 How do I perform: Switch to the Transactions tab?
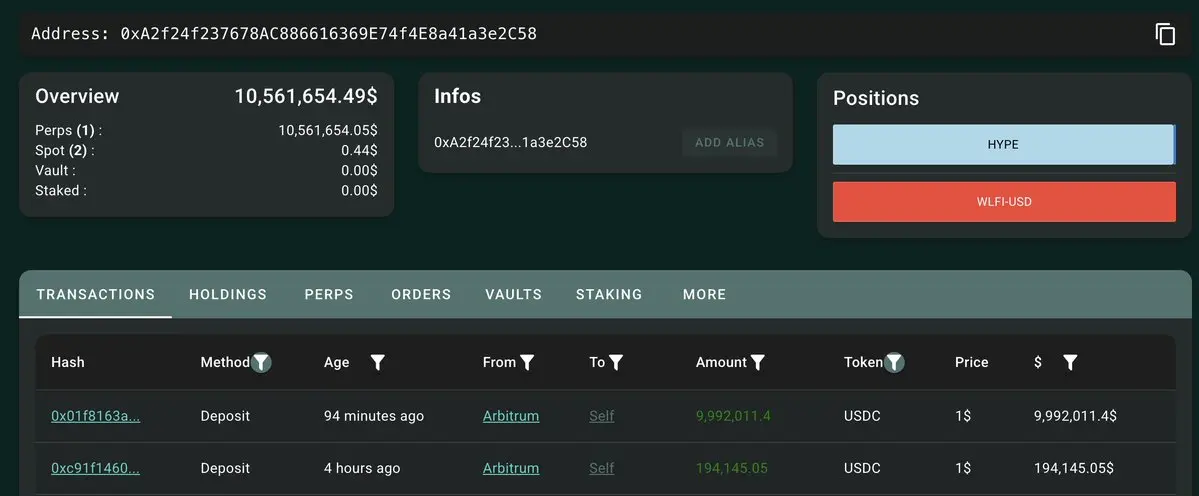click(96, 294)
